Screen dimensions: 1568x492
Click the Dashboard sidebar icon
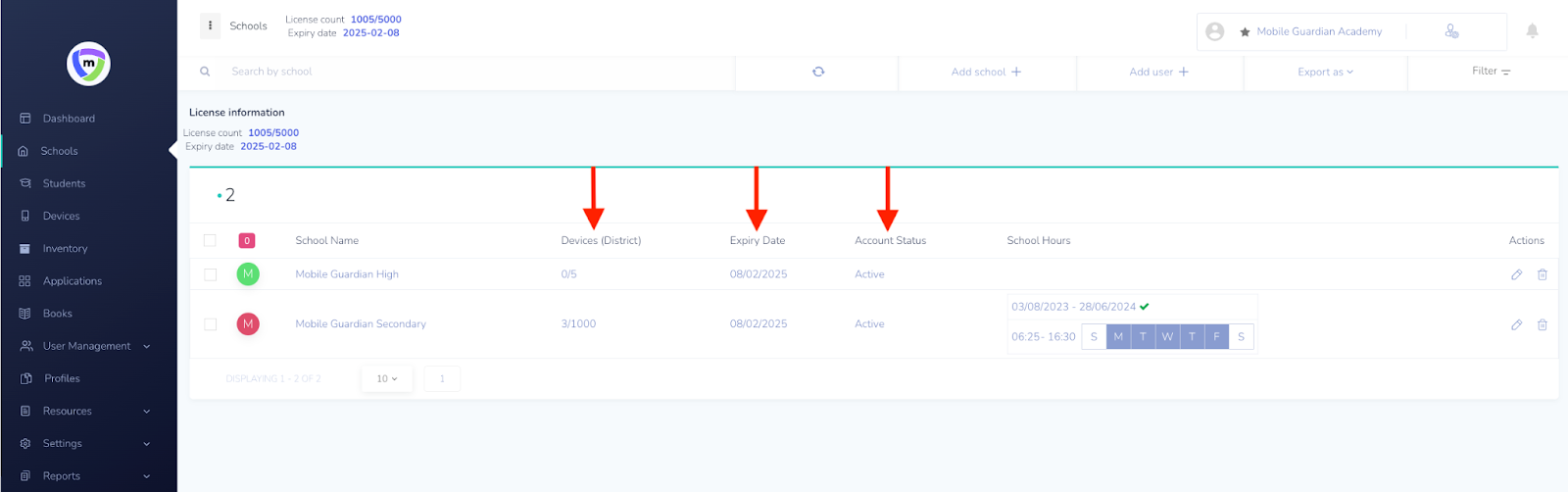25,119
